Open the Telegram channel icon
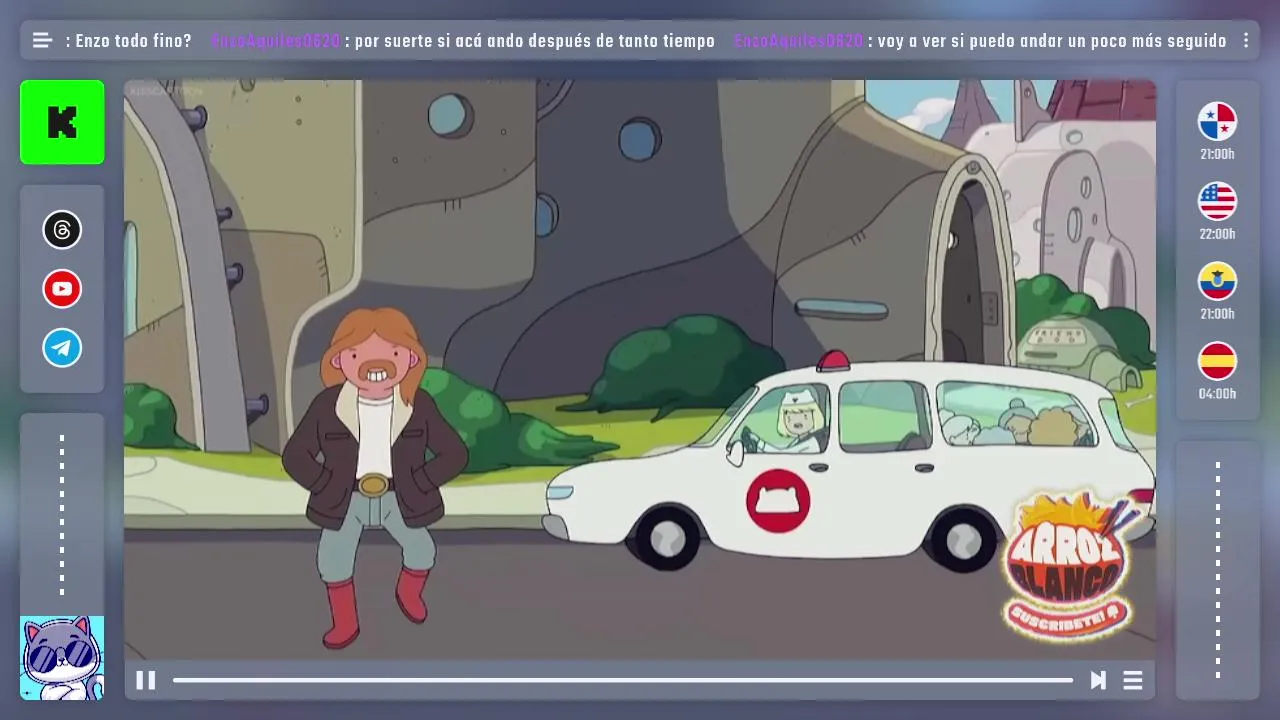 coord(62,348)
